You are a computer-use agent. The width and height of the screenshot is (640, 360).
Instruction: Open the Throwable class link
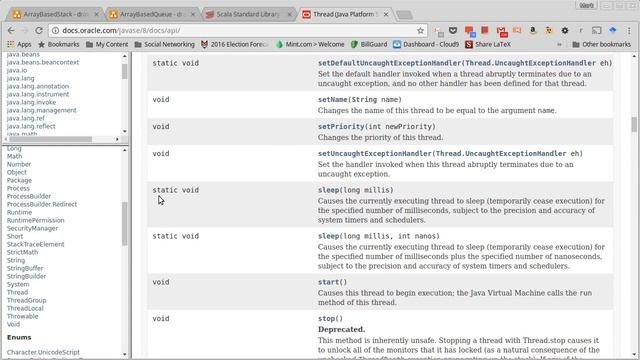(22, 316)
